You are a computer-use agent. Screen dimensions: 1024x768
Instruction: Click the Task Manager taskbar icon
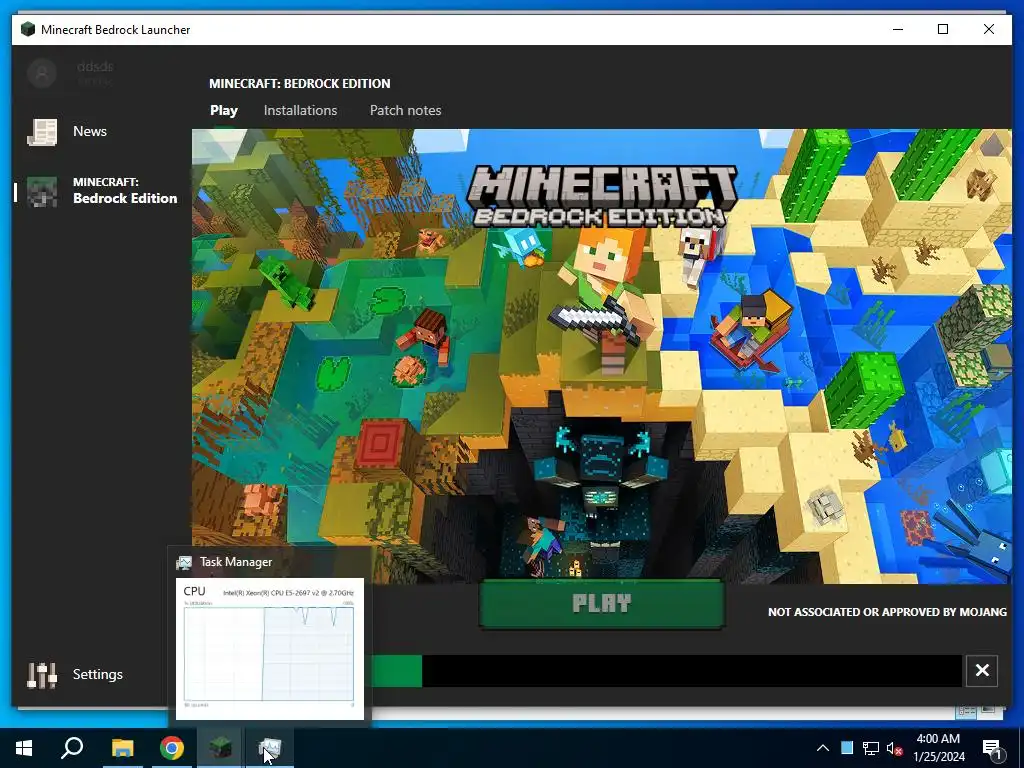(x=269, y=748)
